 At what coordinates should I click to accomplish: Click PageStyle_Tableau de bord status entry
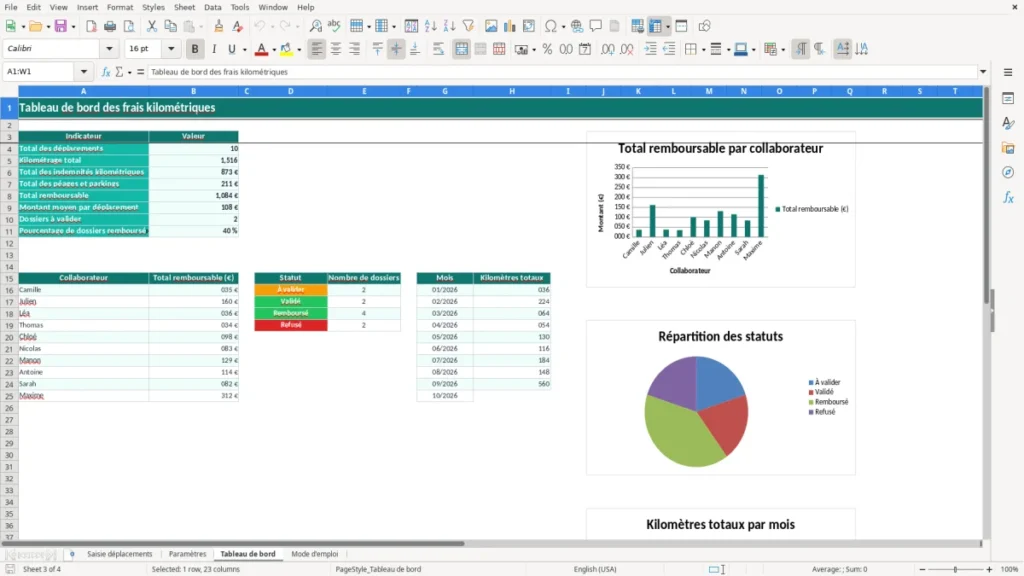click(x=378, y=569)
